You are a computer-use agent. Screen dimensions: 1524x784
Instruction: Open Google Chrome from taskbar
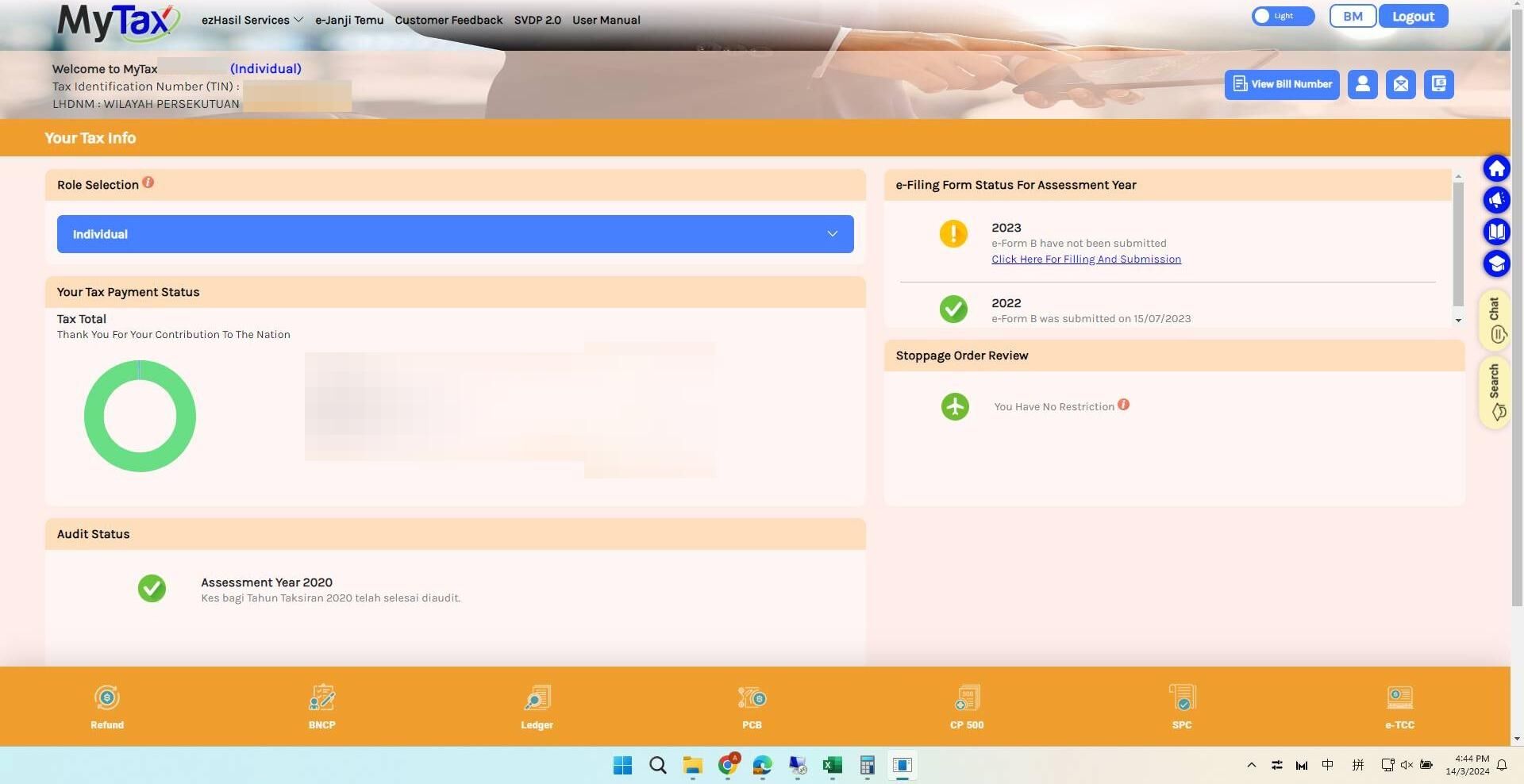(x=727, y=765)
